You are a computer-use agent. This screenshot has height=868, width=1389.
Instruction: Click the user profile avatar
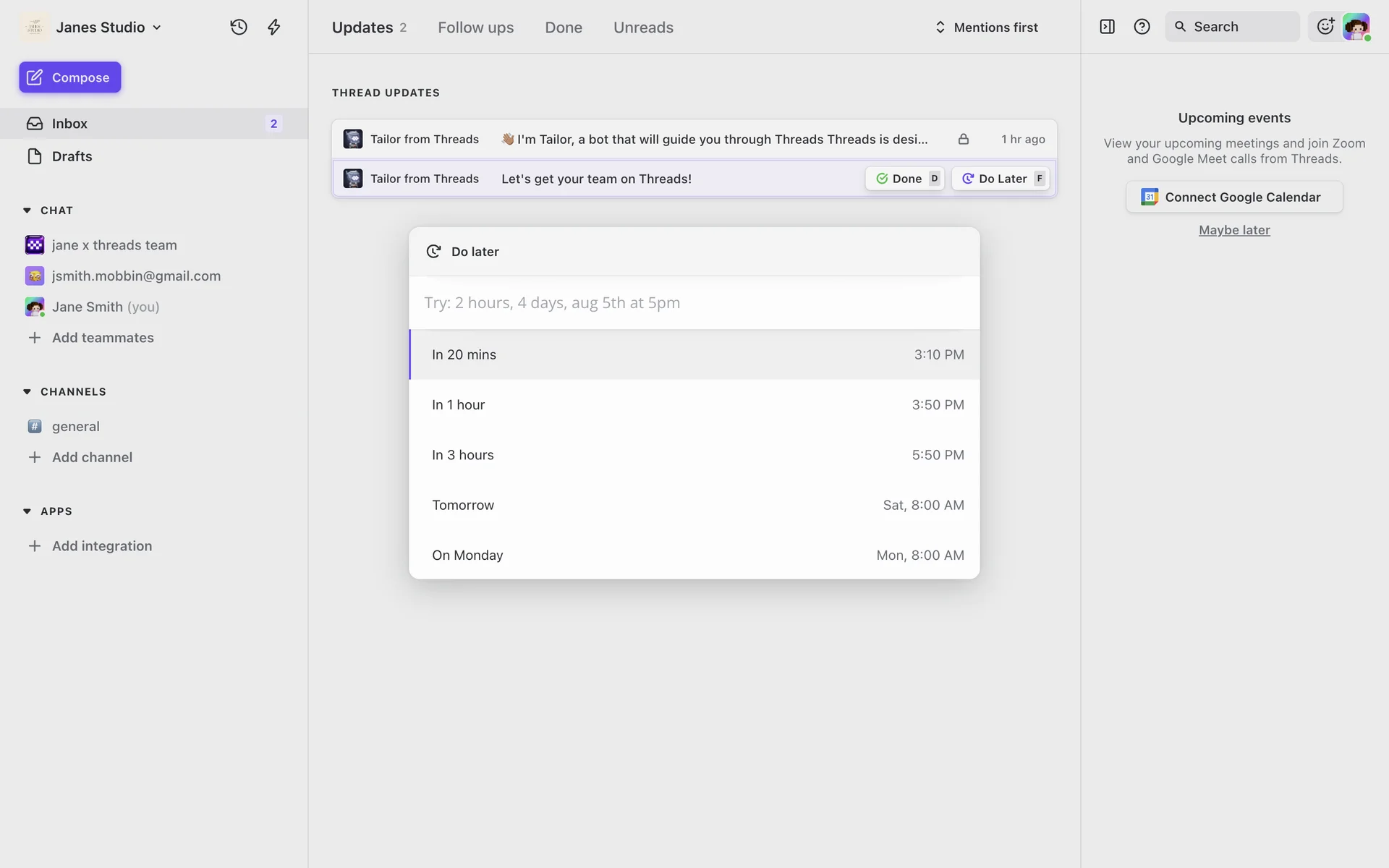(x=1356, y=27)
